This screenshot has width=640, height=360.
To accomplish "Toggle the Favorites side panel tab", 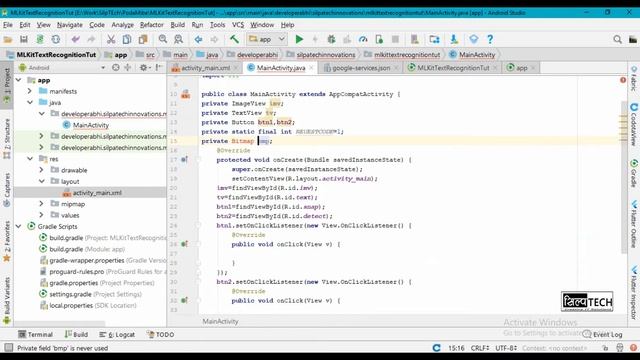I will pyautogui.click(x=7, y=241).
